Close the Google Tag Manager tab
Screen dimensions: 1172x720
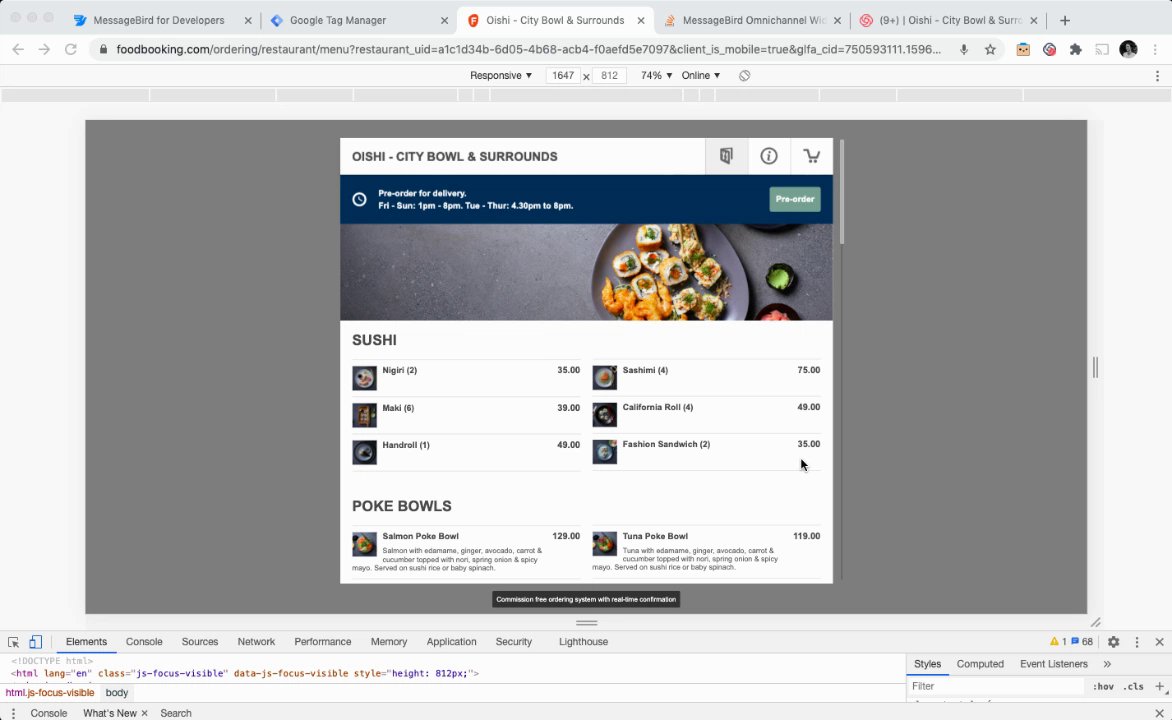click(444, 21)
